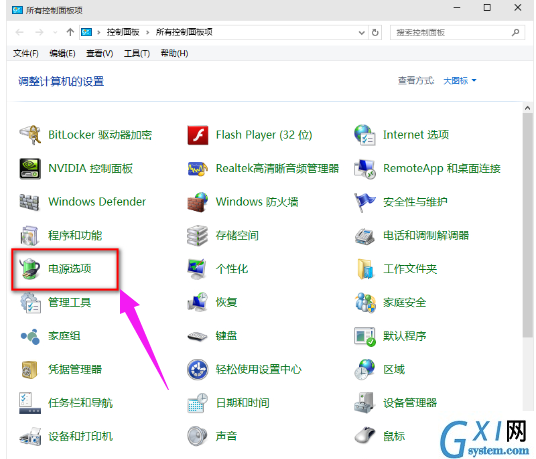Open the 编辑(E) menu

point(62,53)
